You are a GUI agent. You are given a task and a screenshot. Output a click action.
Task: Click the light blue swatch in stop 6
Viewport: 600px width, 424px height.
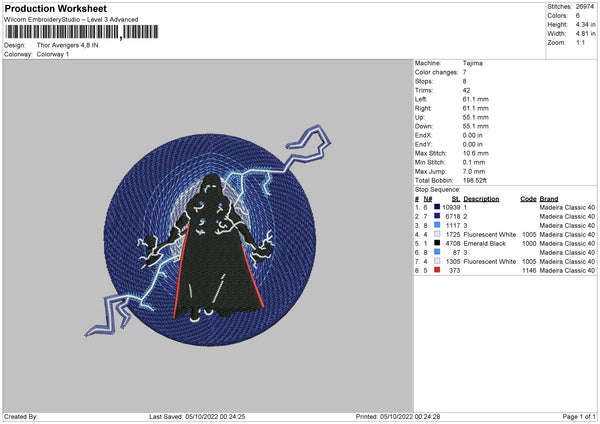coord(437,252)
